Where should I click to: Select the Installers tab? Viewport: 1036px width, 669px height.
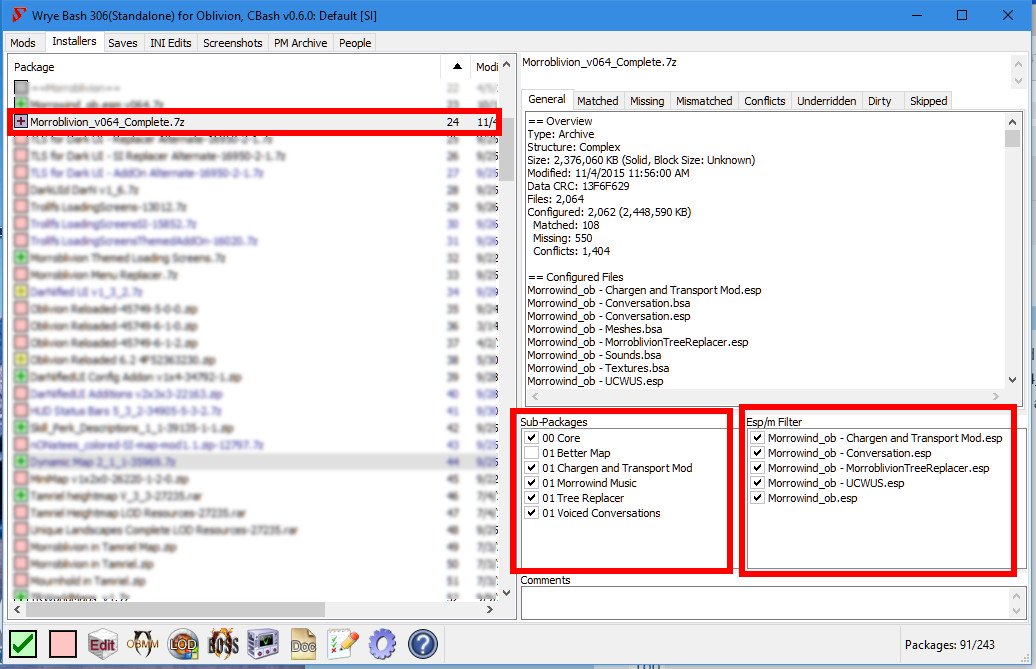(74, 42)
